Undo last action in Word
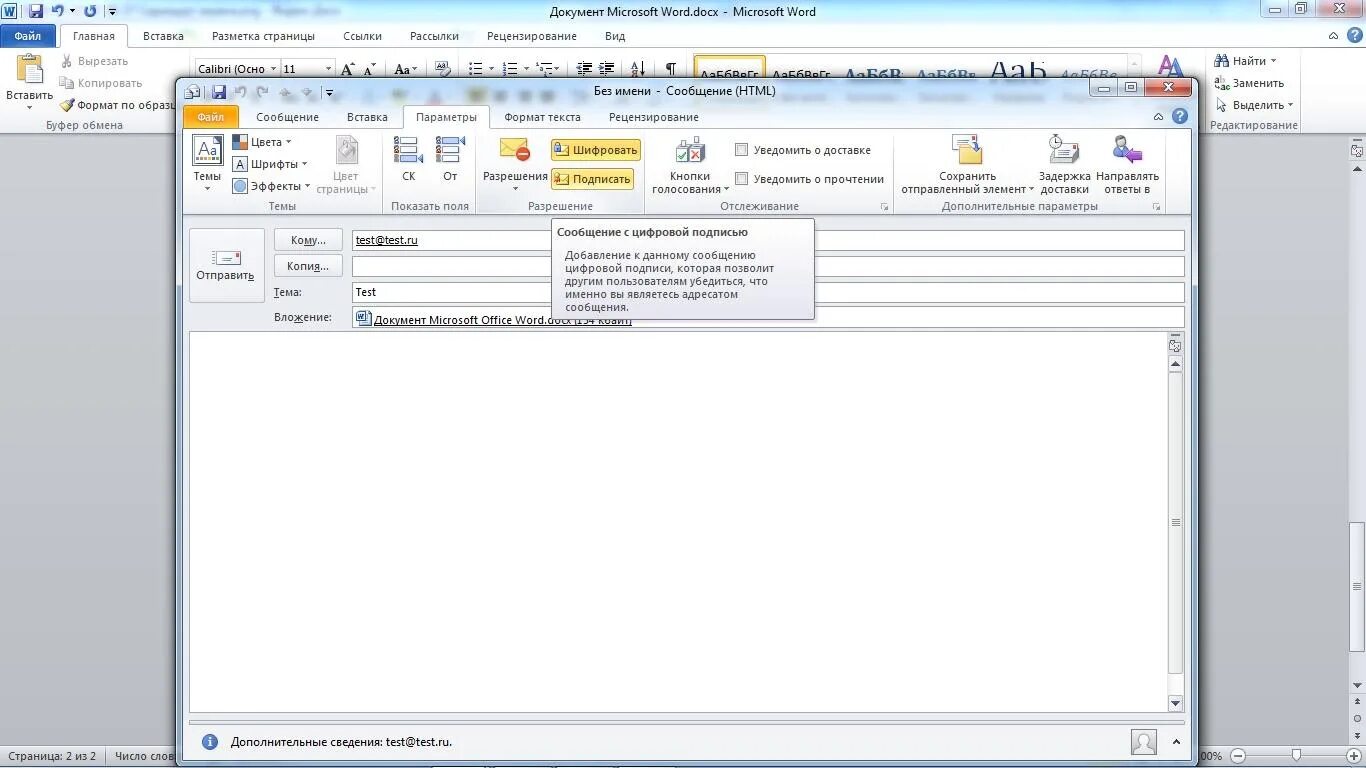 click(x=58, y=12)
